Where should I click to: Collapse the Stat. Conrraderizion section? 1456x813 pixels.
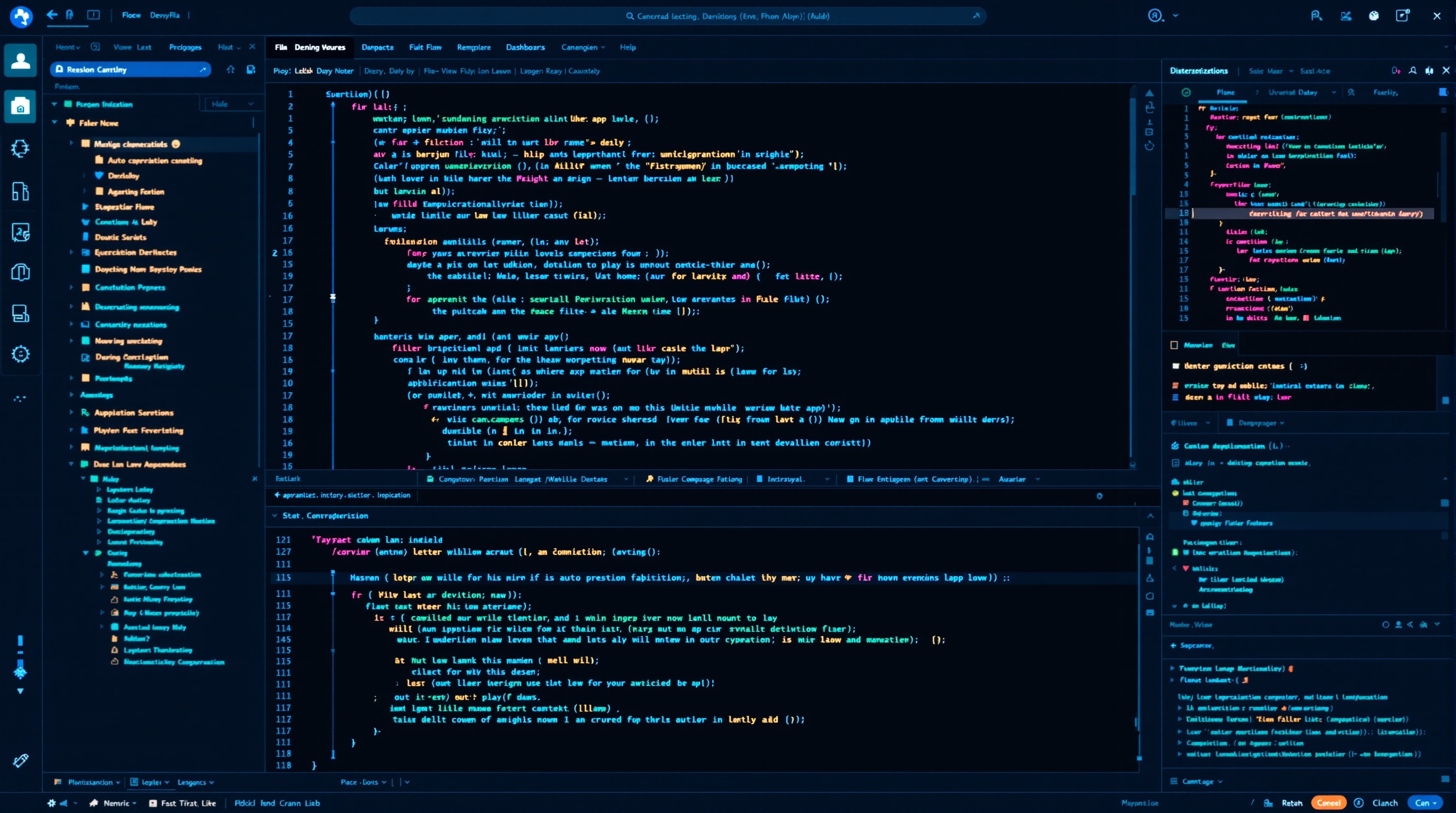coord(275,516)
